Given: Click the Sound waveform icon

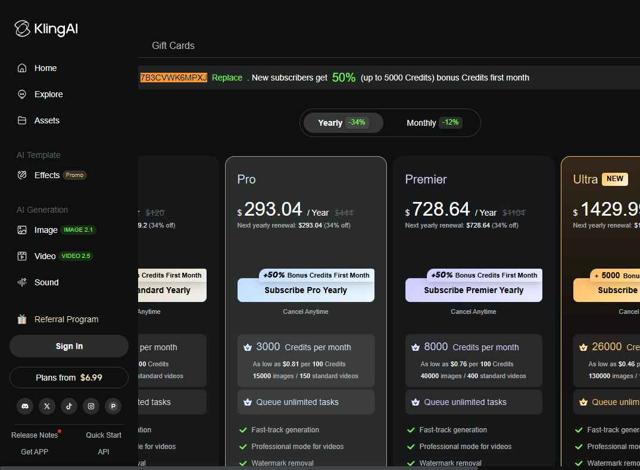Looking at the screenshot, I should [22, 282].
